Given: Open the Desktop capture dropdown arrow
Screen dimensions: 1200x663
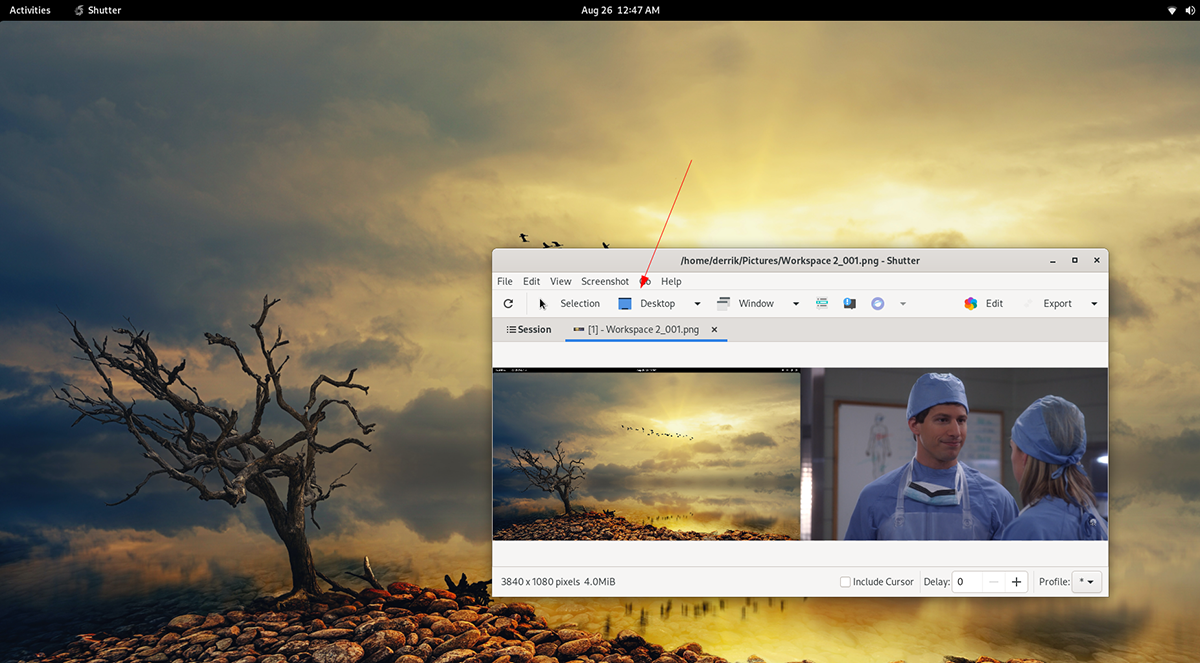Looking at the screenshot, I should point(696,303).
